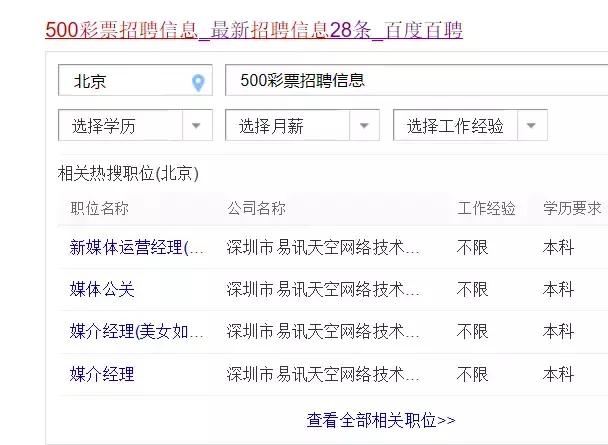The height and width of the screenshot is (445, 608).
Task: Click 不限 in the 媒体公关 row
Action: point(472,290)
